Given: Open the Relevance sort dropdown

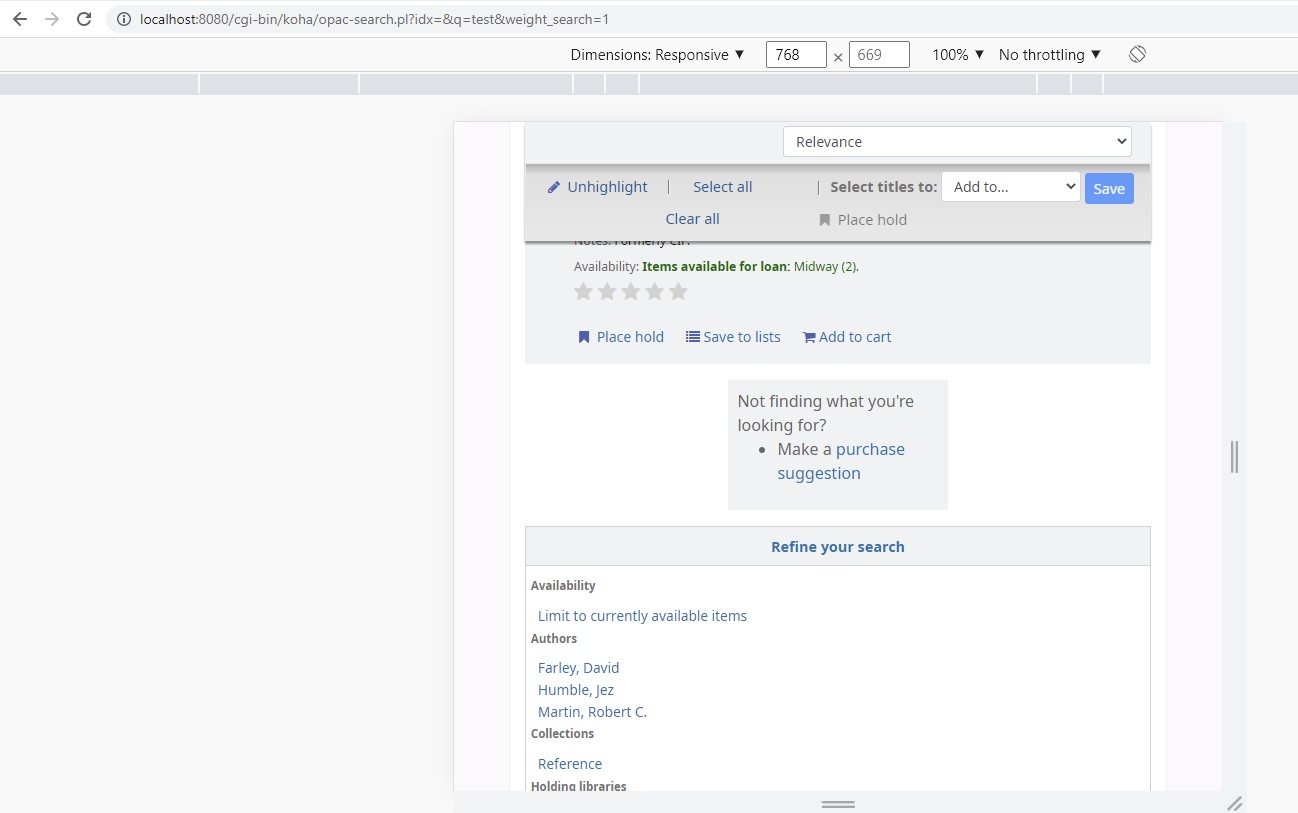Looking at the screenshot, I should [956, 142].
